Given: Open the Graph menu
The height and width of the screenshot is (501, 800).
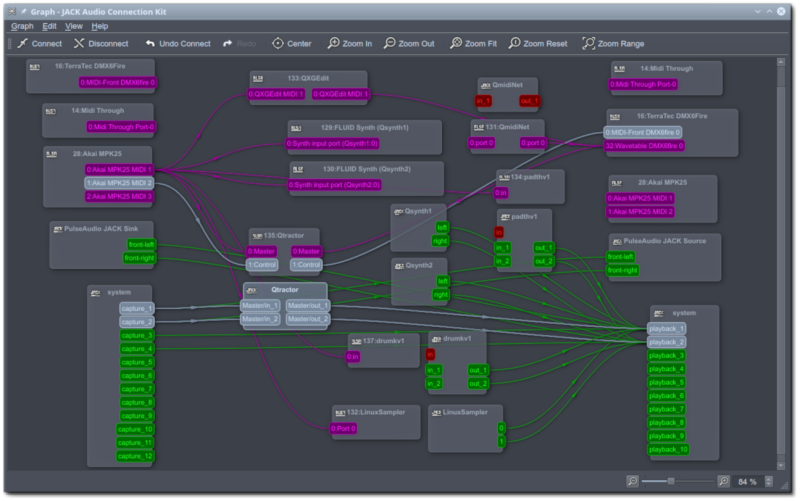Looking at the screenshot, I should [x=22, y=26].
